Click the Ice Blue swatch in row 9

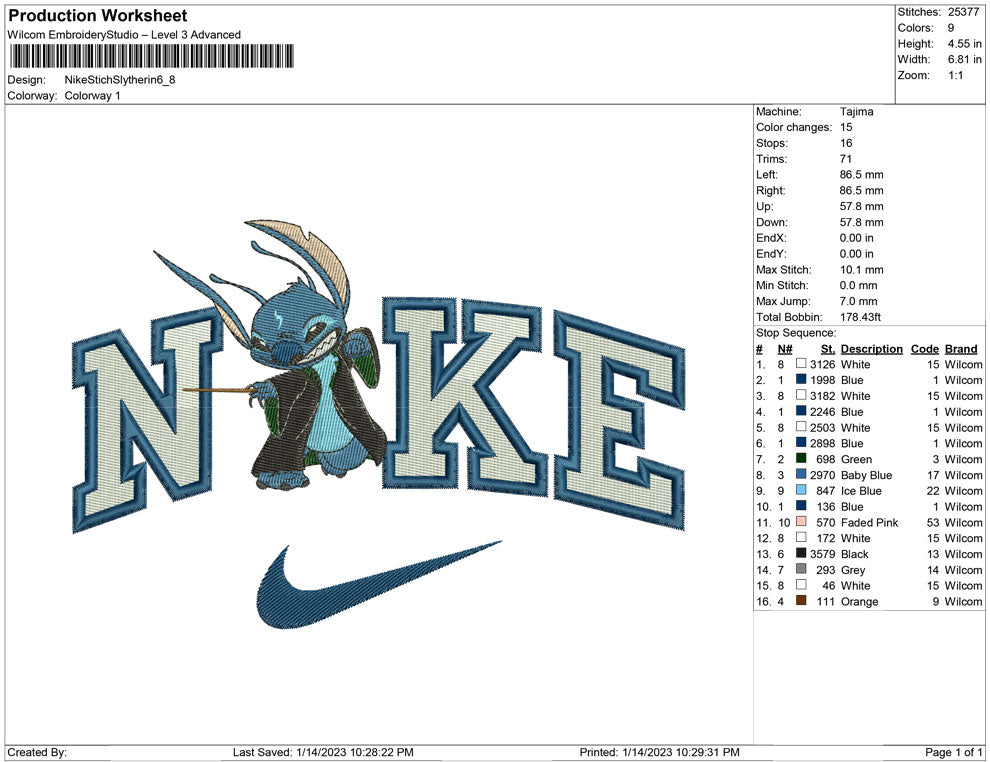point(801,490)
